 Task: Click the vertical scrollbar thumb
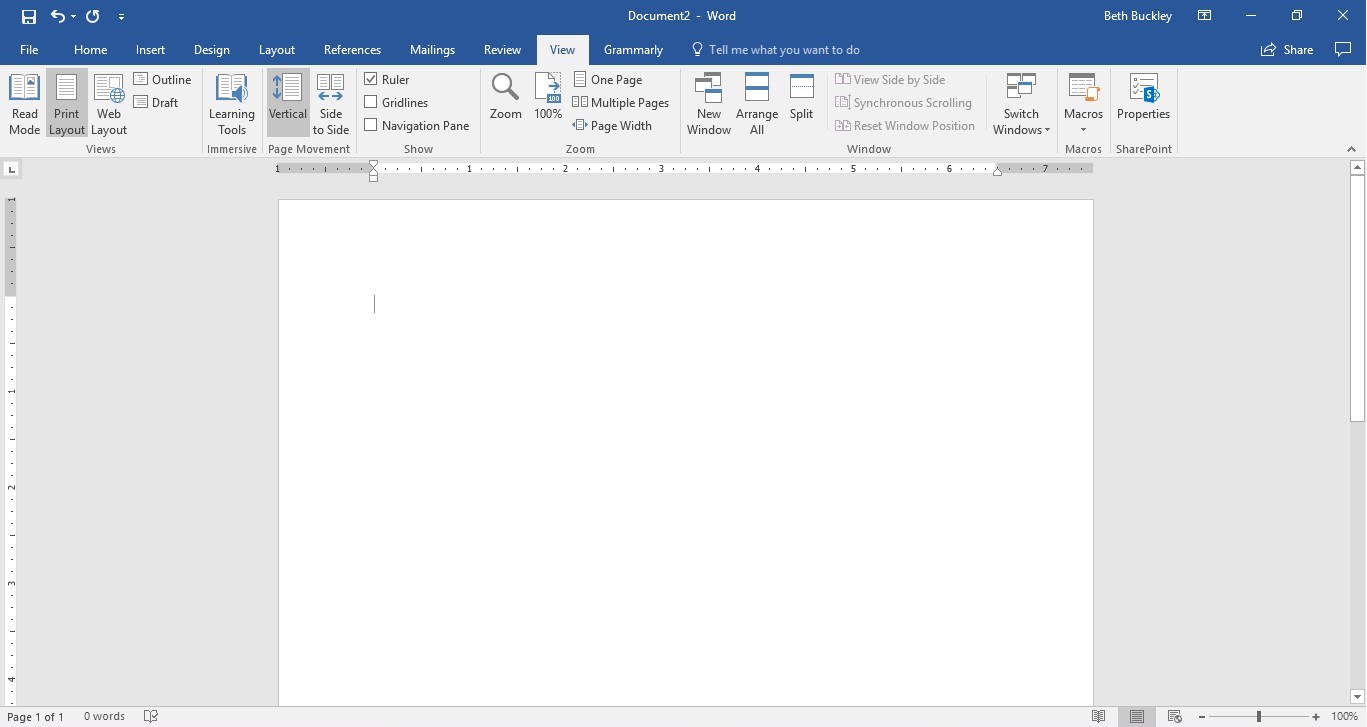[x=1357, y=299]
